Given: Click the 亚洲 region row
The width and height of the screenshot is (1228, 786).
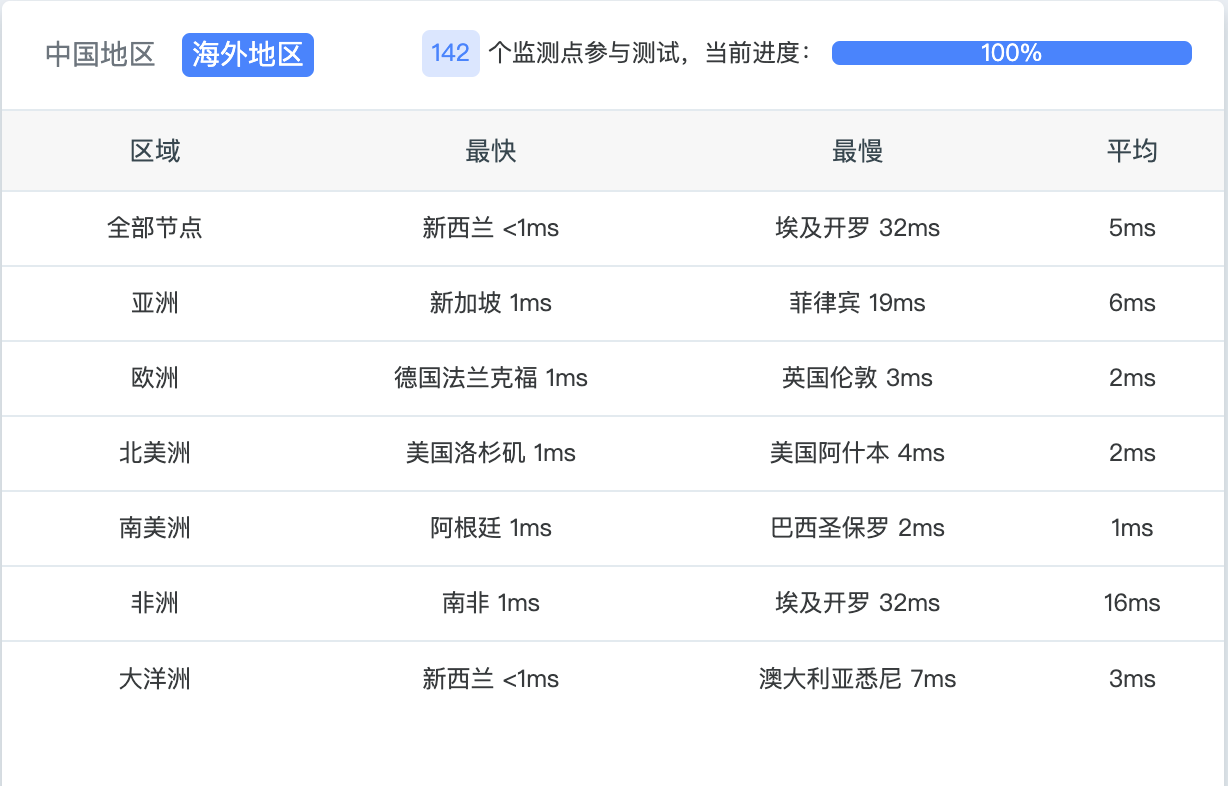Looking at the screenshot, I should pyautogui.click(x=155, y=303).
